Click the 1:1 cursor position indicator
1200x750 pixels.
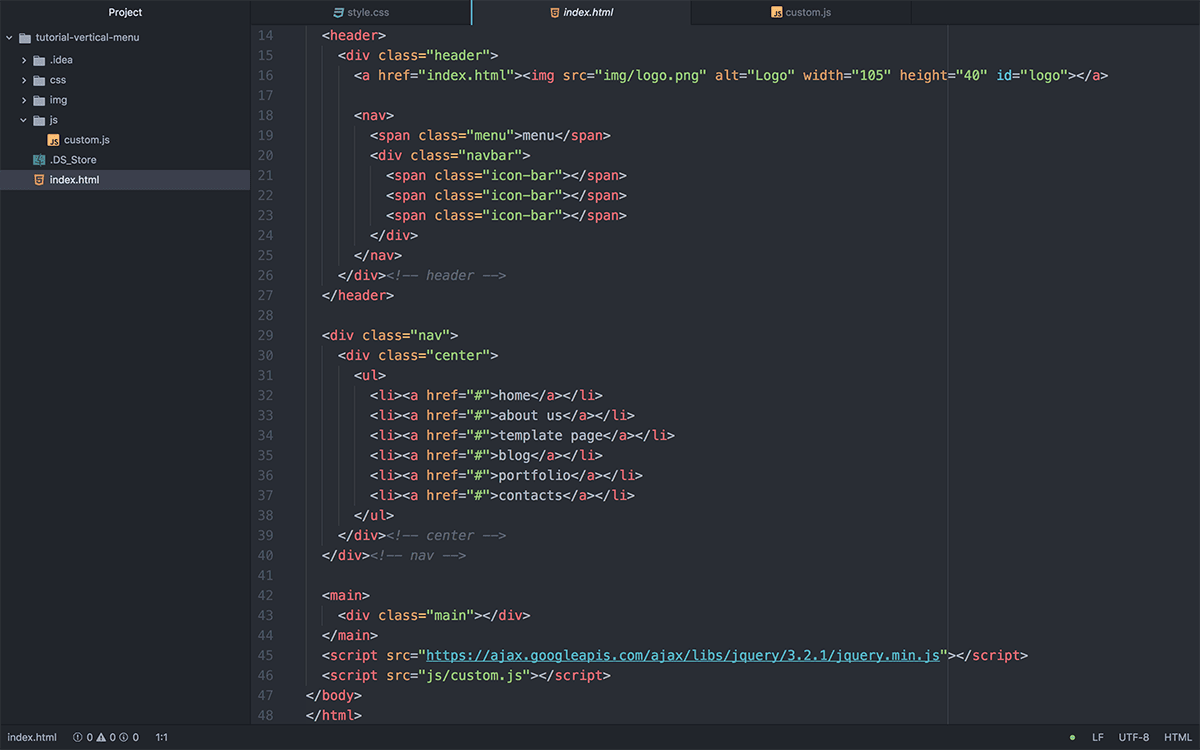tap(162, 737)
